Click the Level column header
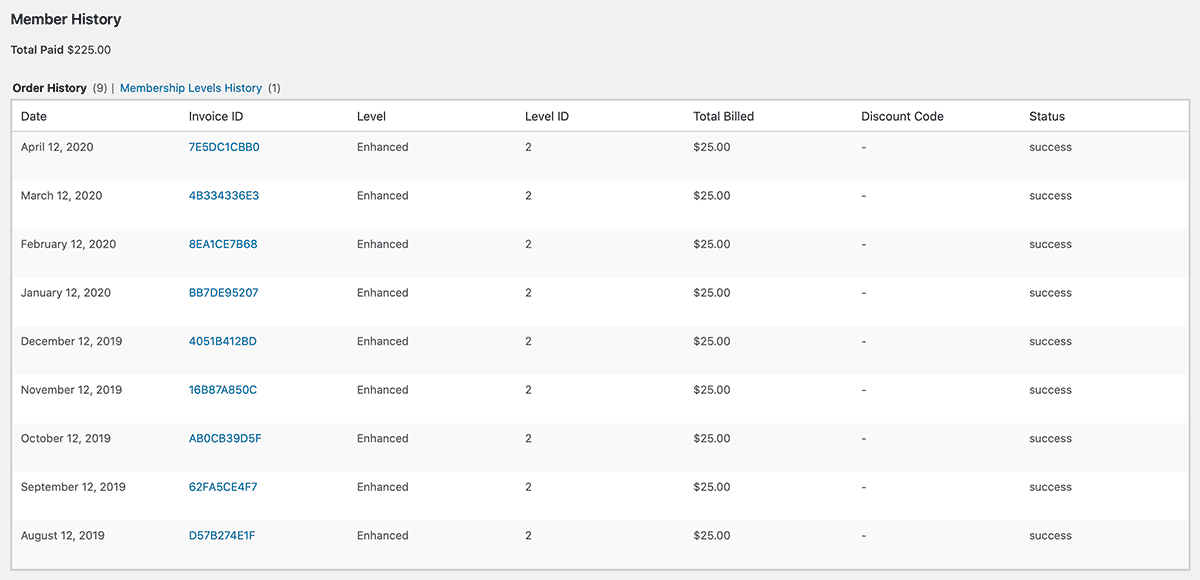1200x580 pixels. coord(372,116)
